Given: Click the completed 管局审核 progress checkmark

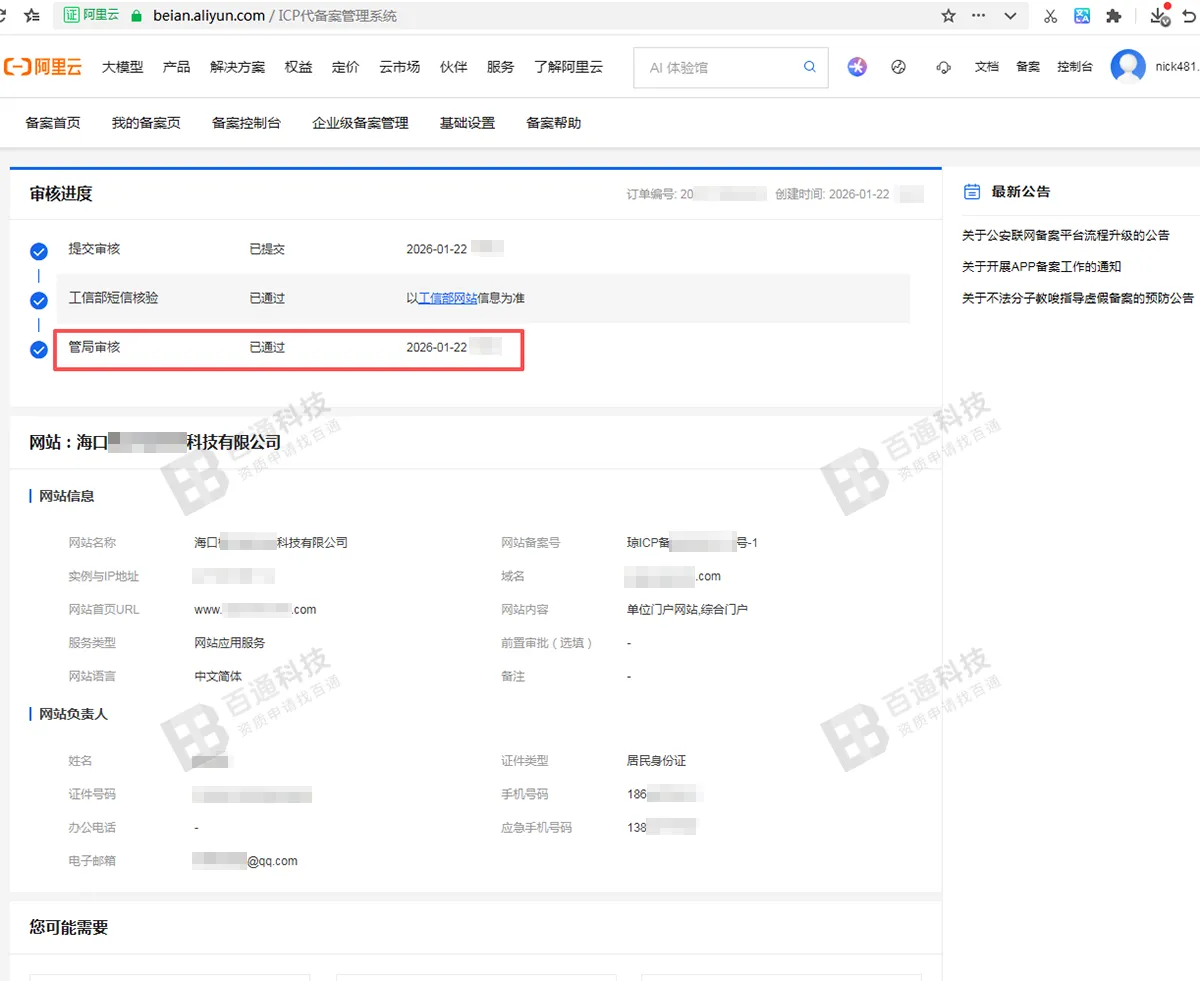Looking at the screenshot, I should click(x=38, y=350).
